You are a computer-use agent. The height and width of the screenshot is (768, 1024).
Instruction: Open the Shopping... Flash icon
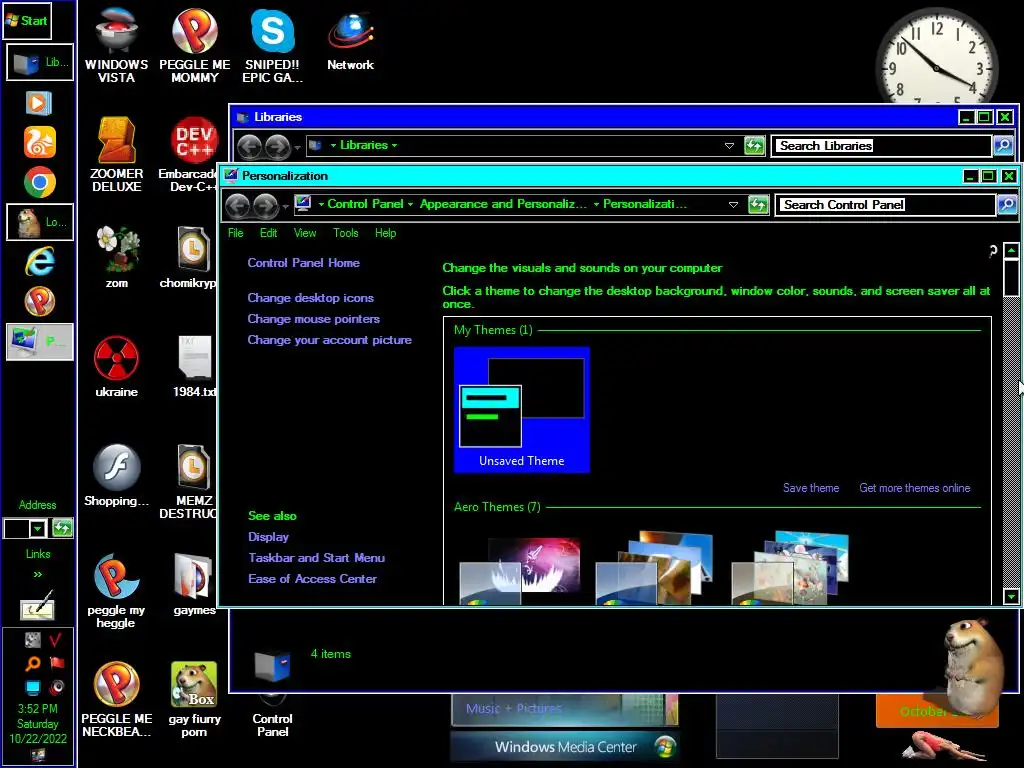click(116, 475)
